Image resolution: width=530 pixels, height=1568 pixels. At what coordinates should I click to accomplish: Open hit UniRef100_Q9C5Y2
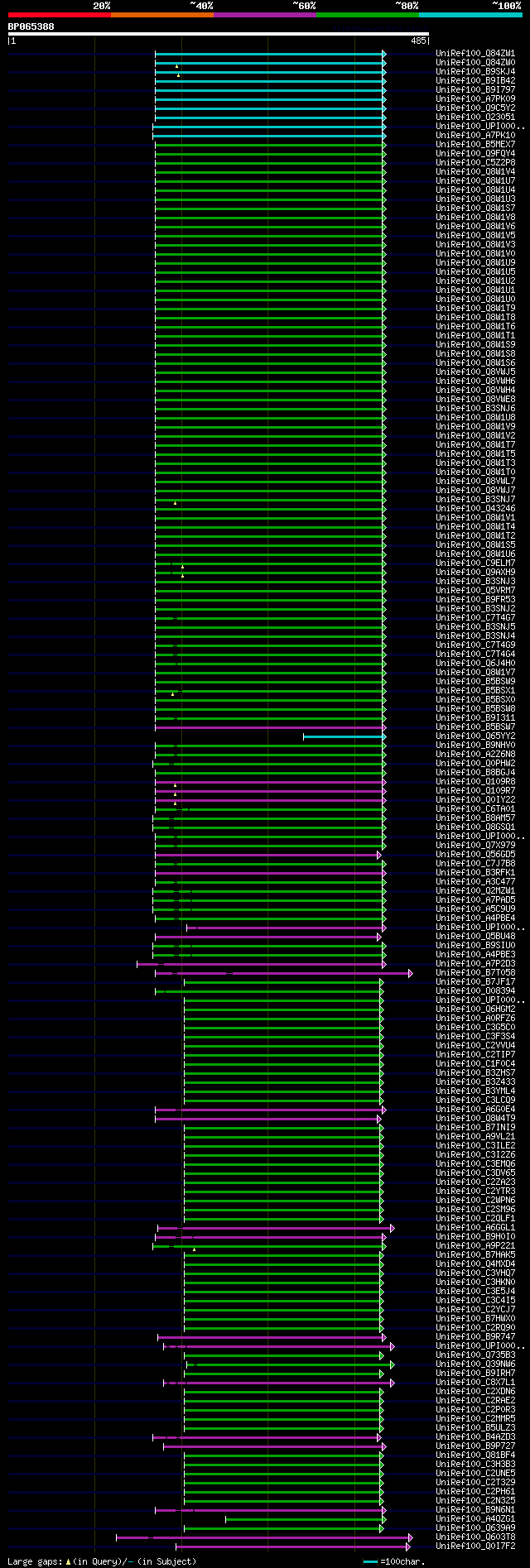[x=475, y=108]
